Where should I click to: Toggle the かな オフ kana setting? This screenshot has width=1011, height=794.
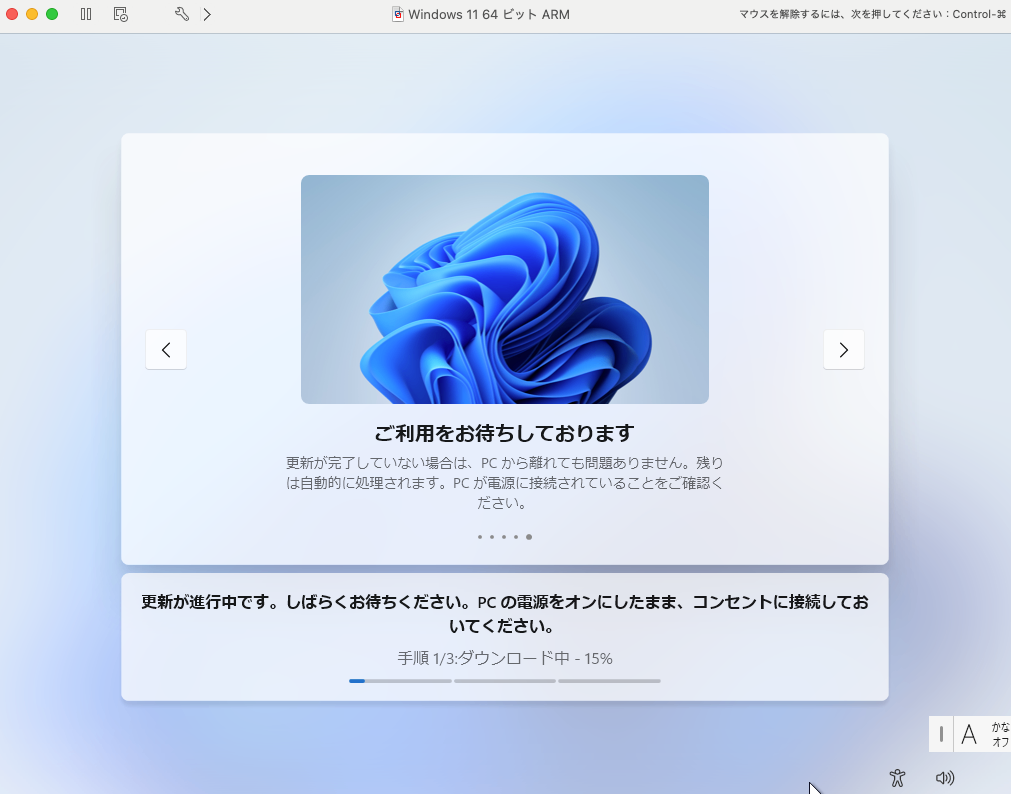[x=1001, y=734]
